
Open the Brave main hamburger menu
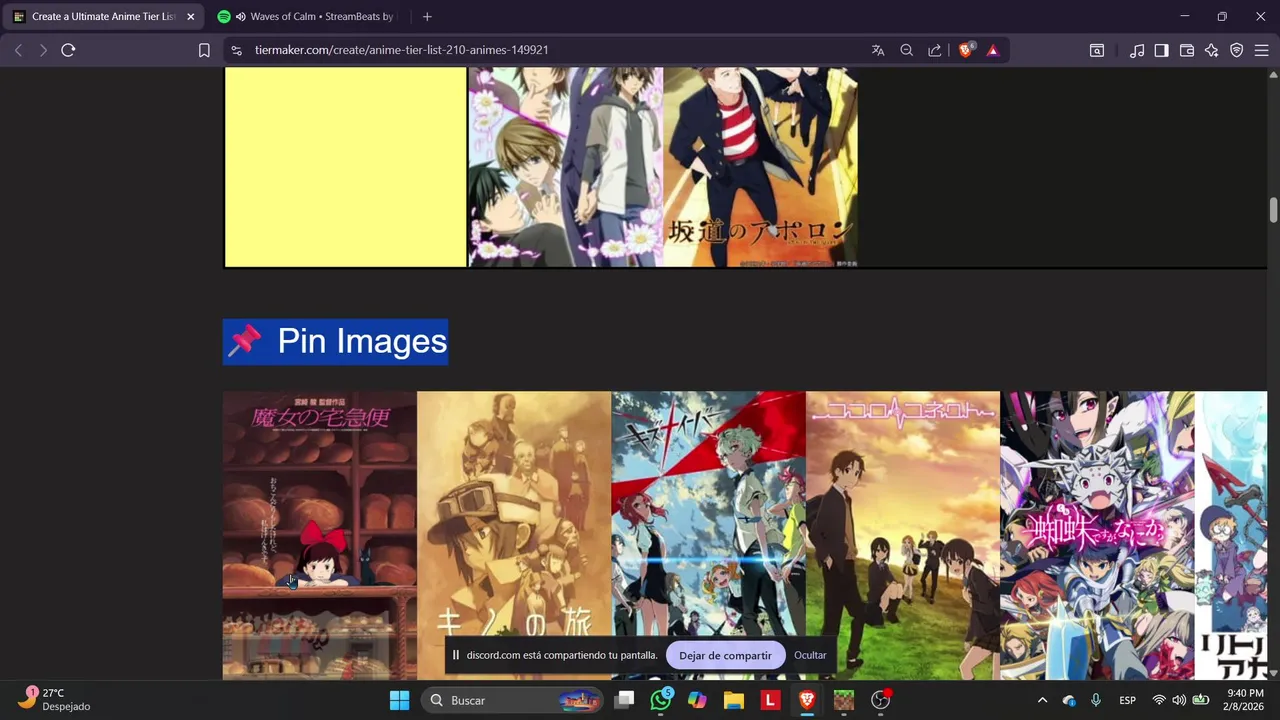tap(1262, 50)
